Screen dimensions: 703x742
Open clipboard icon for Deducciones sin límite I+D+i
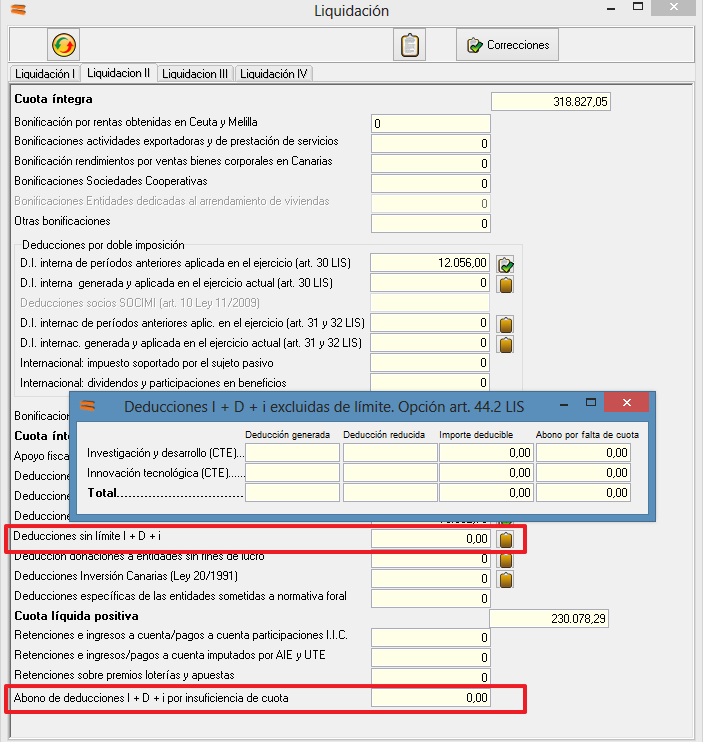506,539
